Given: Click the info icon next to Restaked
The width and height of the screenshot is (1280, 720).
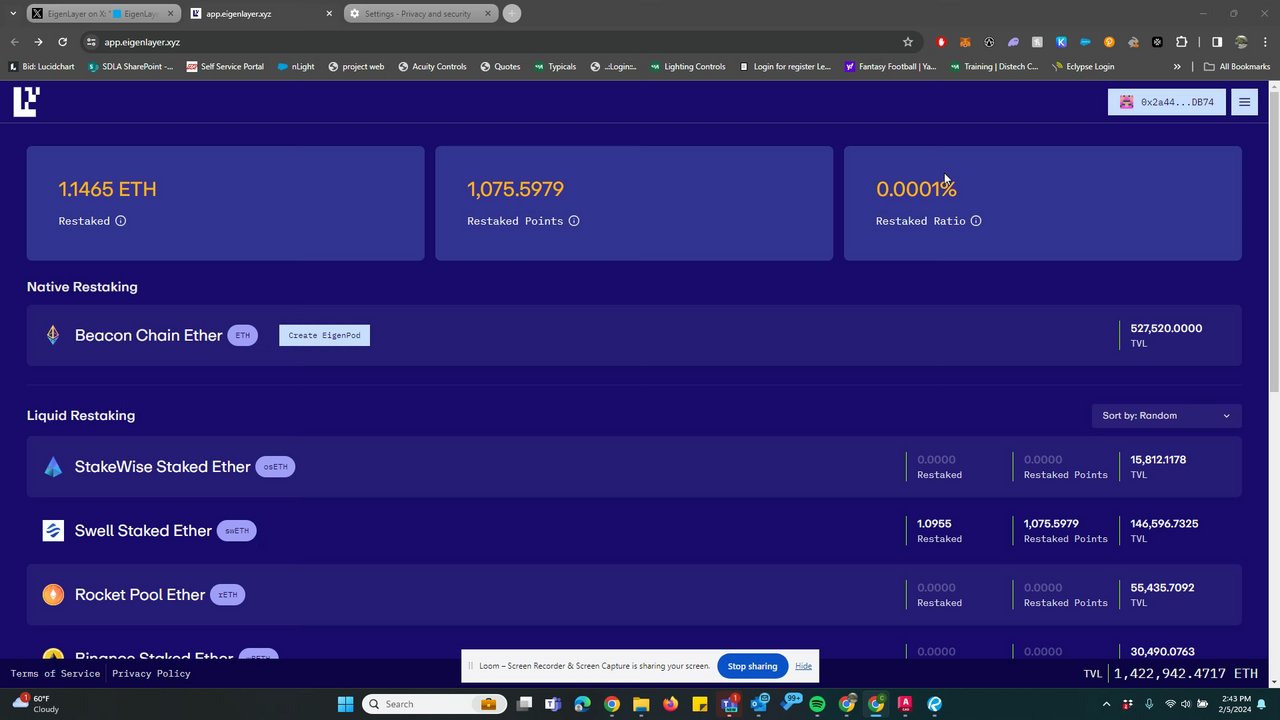Looking at the screenshot, I should (120, 221).
